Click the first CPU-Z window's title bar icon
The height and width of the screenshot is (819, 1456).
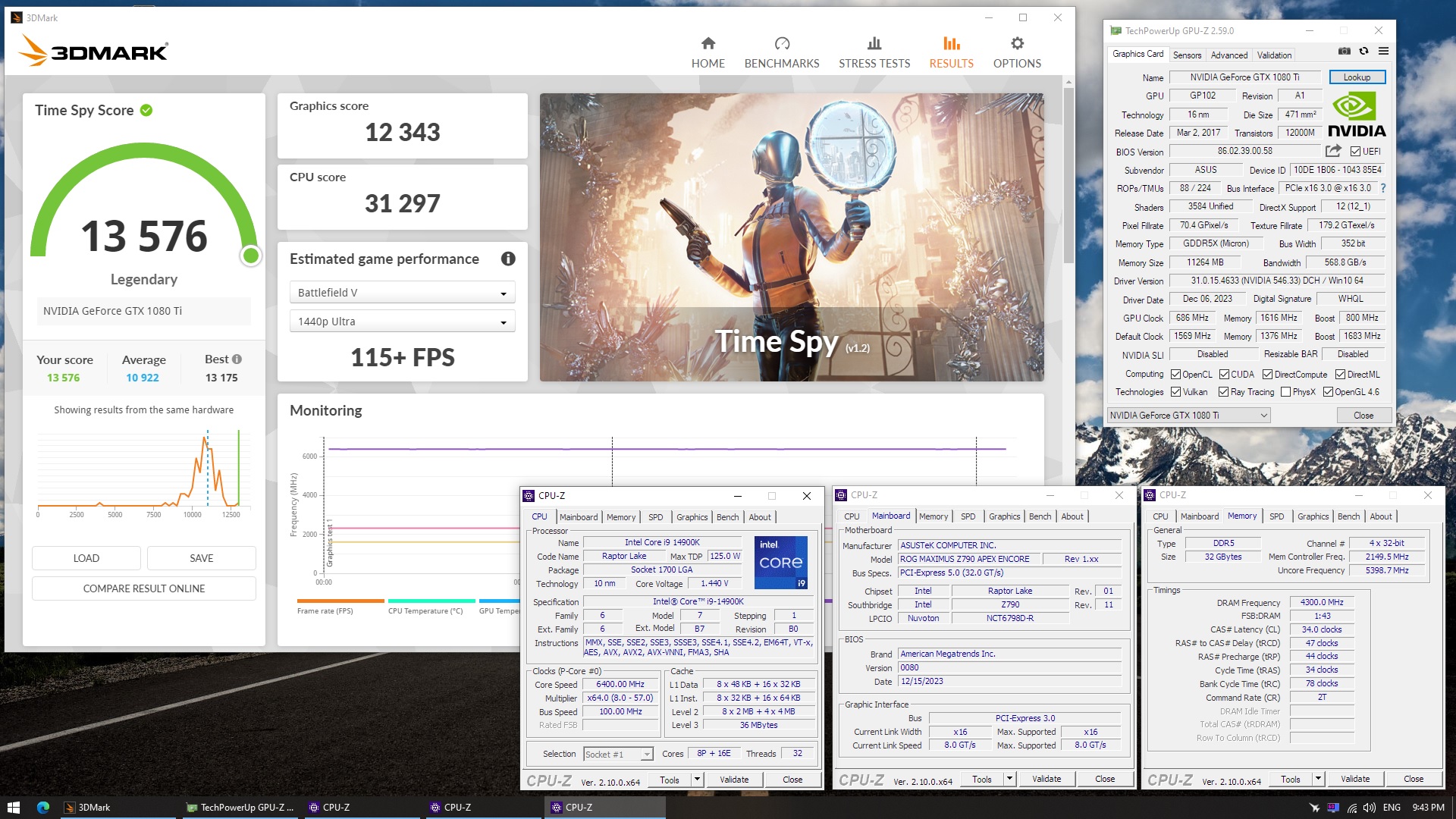click(529, 496)
